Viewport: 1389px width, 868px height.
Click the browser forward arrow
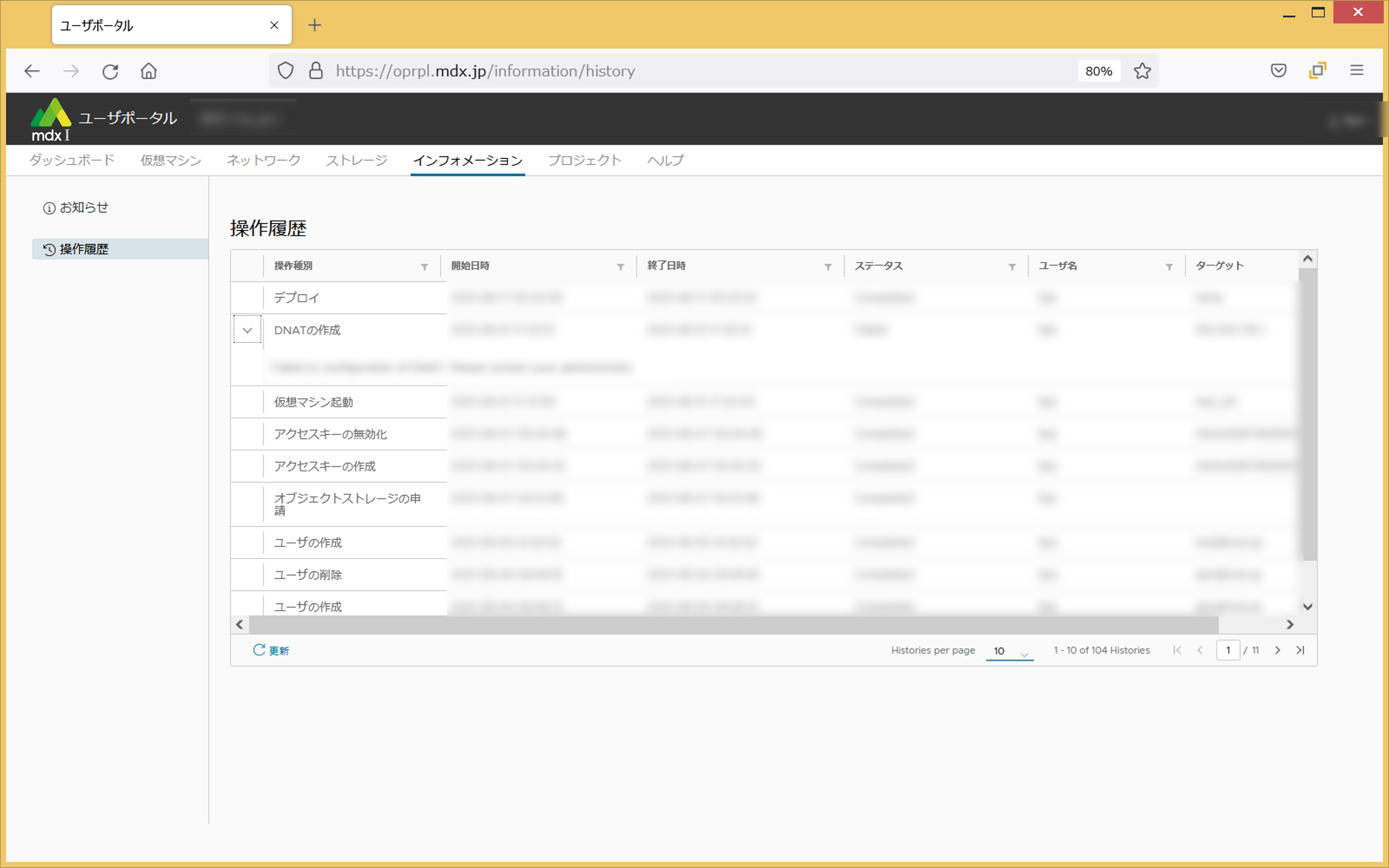click(x=71, y=70)
